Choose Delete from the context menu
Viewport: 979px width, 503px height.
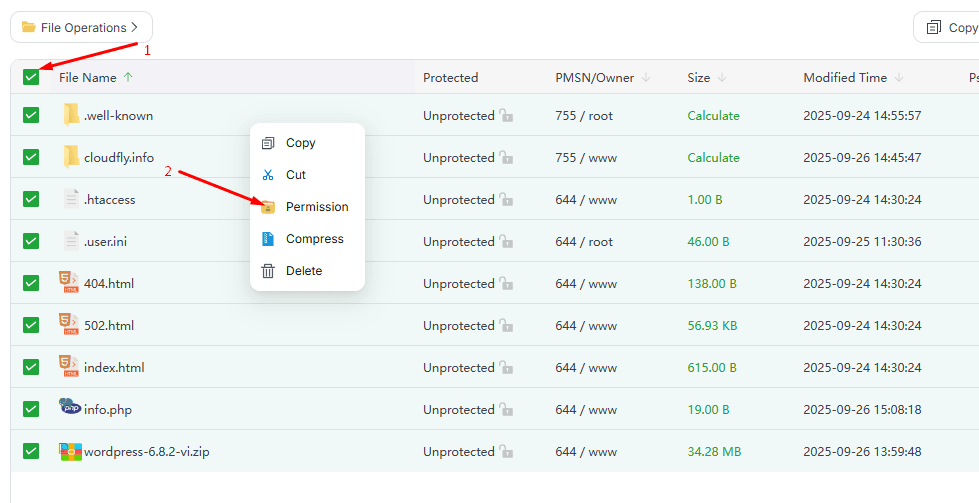pos(303,271)
